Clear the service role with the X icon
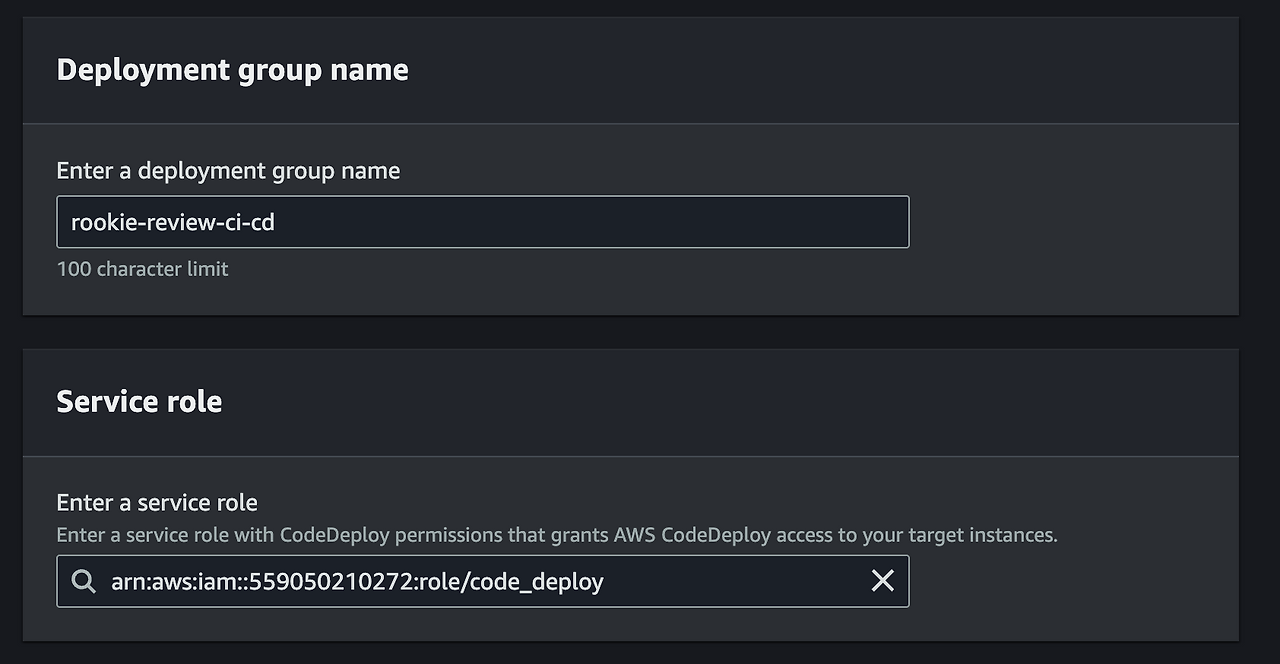Screen dimensions: 1280x664 point(882,581)
